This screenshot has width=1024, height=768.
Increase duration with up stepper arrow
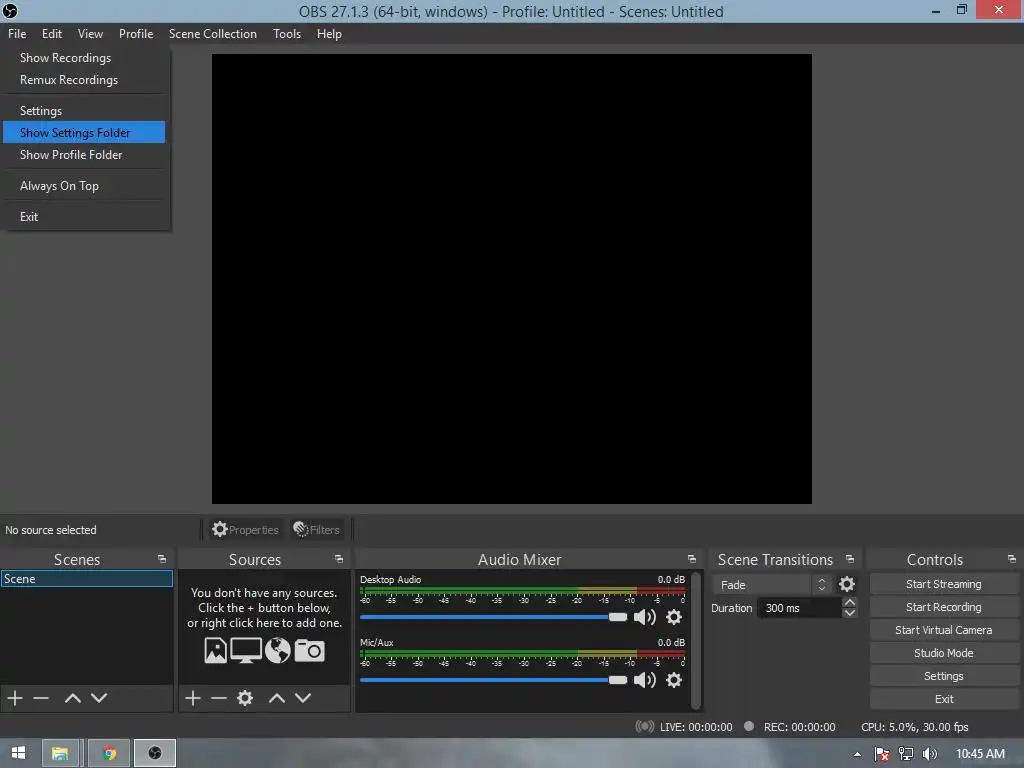[850, 602]
